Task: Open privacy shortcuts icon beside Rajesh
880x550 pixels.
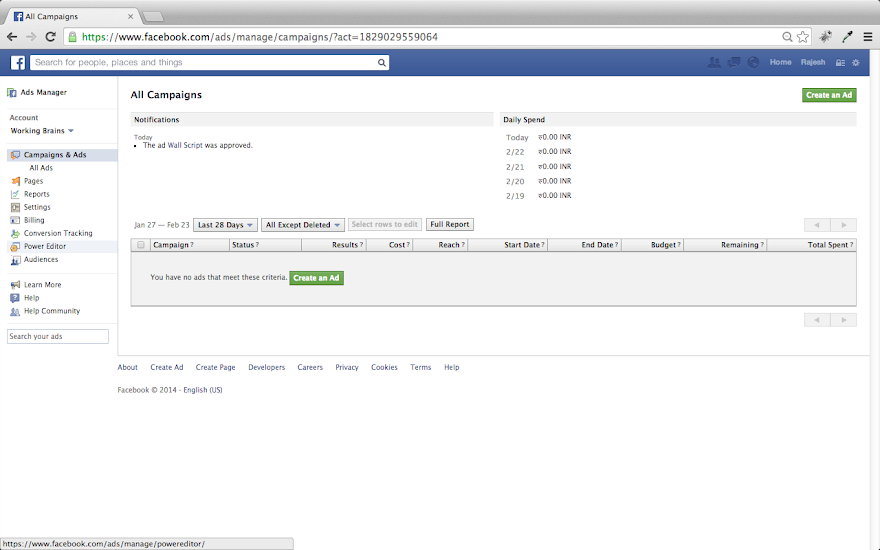Action: 840,63
